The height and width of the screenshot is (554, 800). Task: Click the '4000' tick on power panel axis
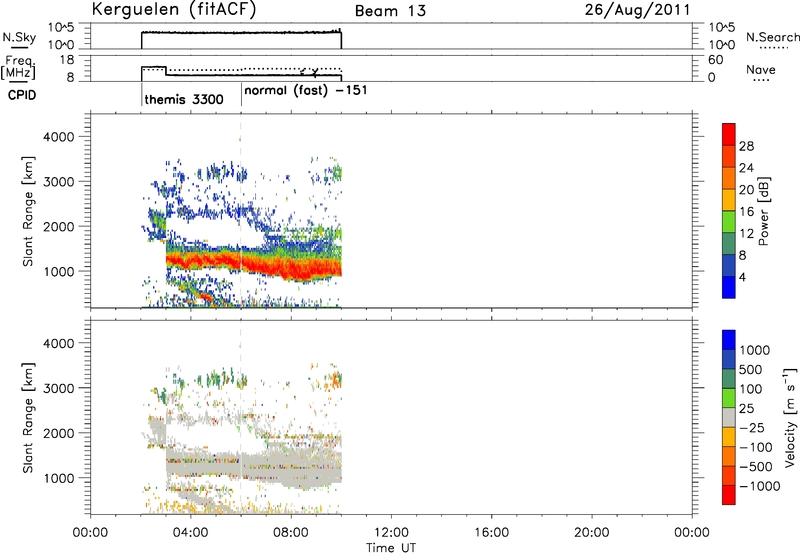(59, 137)
